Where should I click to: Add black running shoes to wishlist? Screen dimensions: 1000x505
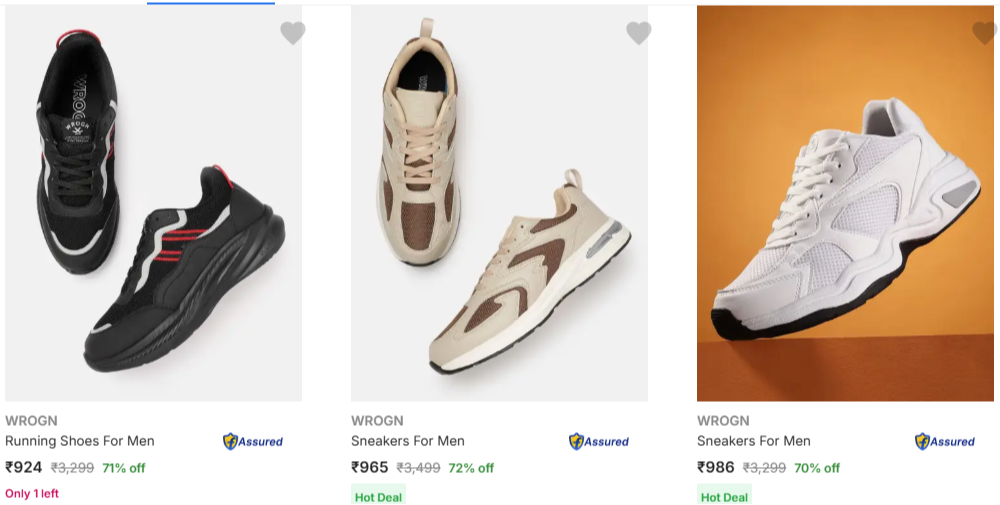point(293,33)
